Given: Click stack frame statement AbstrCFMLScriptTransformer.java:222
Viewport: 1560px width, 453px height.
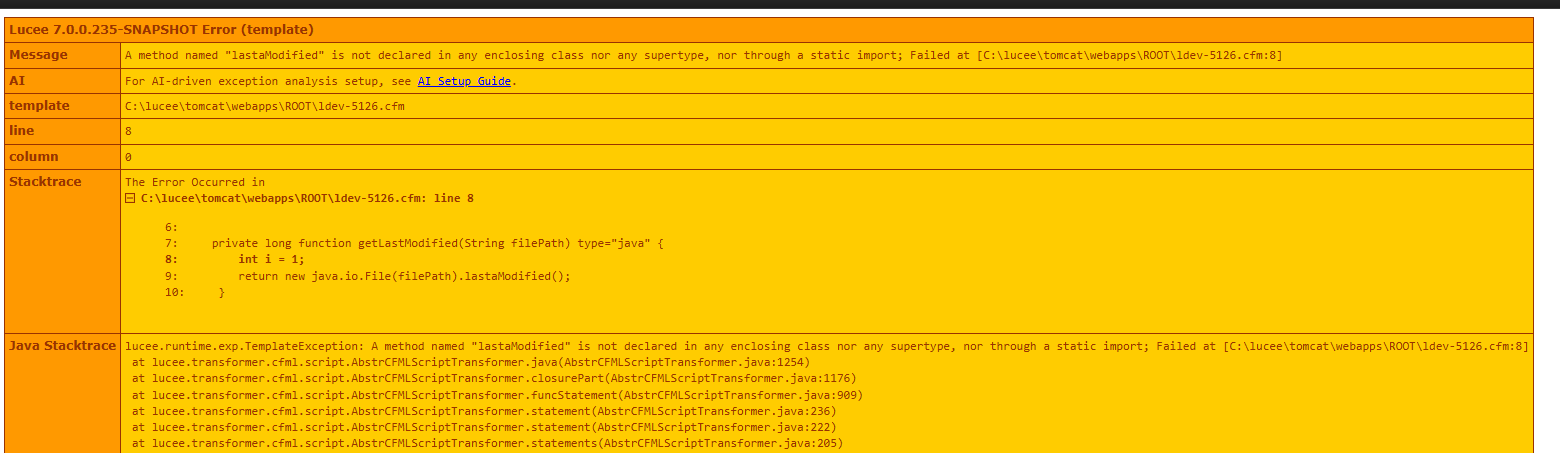Looking at the screenshot, I should click(484, 427).
